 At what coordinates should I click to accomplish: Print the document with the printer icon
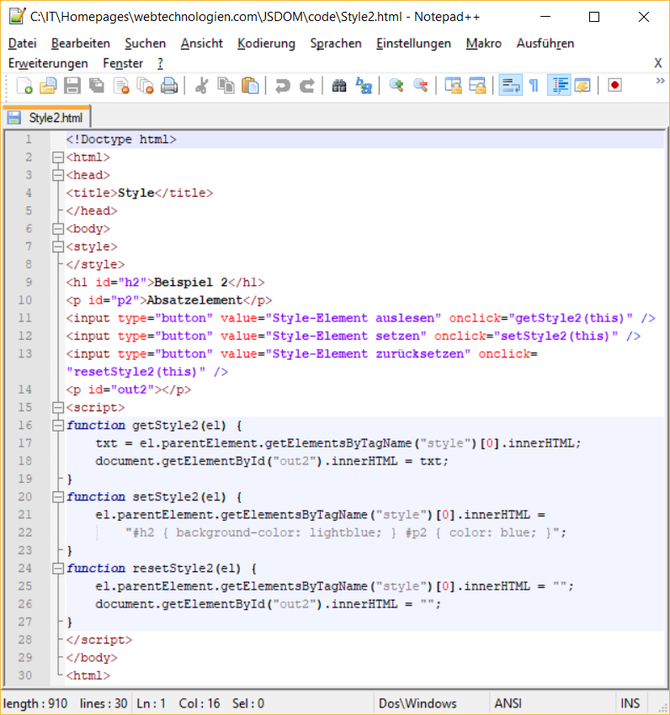tap(169, 85)
